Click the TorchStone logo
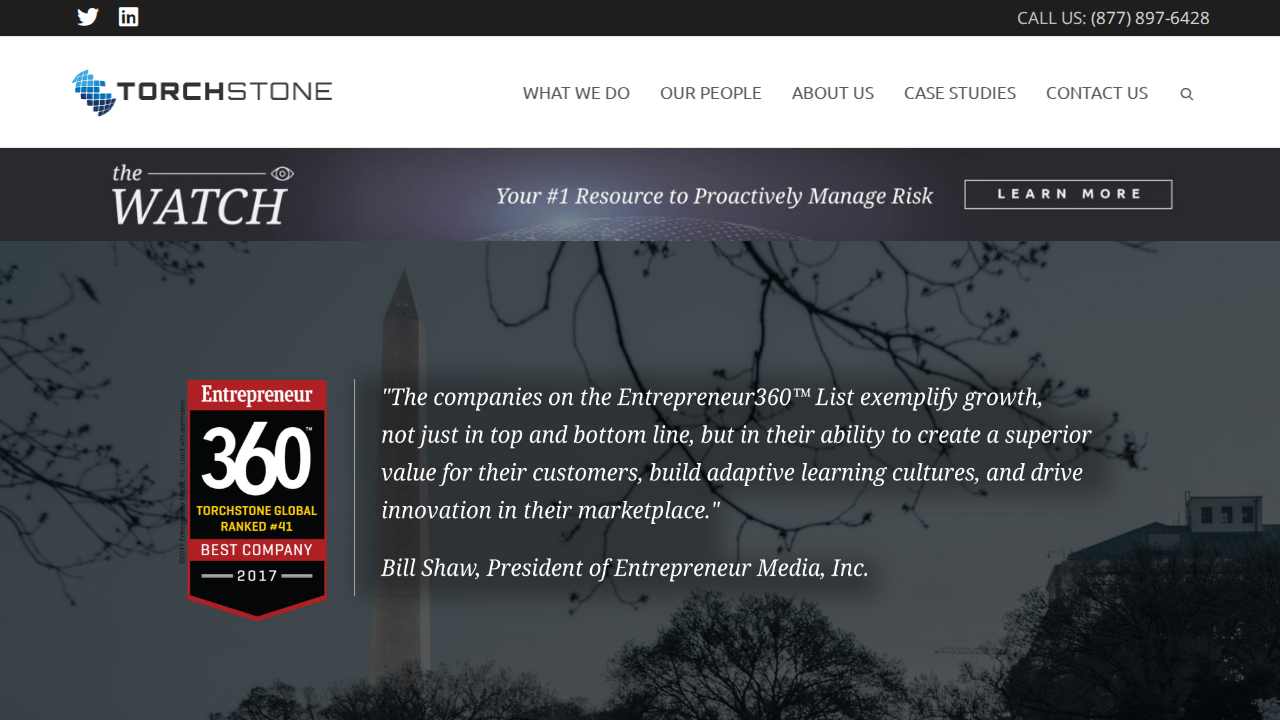Screen dimensions: 1280x720 point(202,92)
